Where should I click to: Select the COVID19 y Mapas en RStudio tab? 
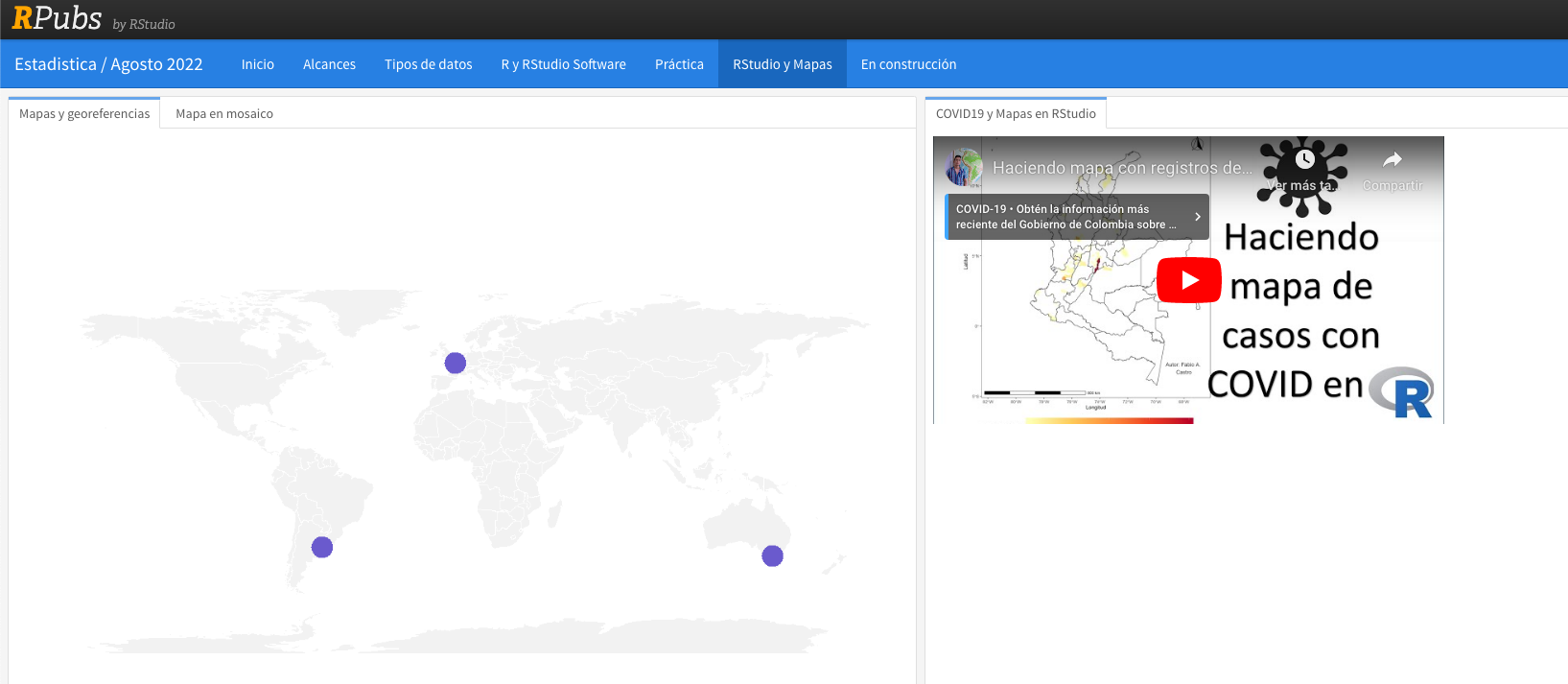(1016, 113)
